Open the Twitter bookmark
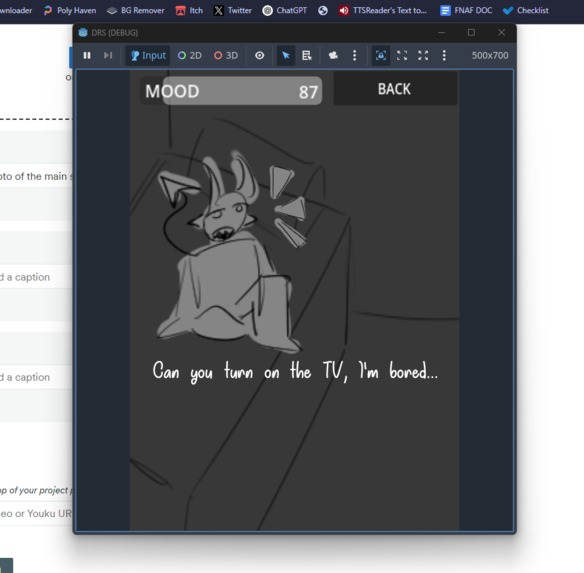 point(233,10)
